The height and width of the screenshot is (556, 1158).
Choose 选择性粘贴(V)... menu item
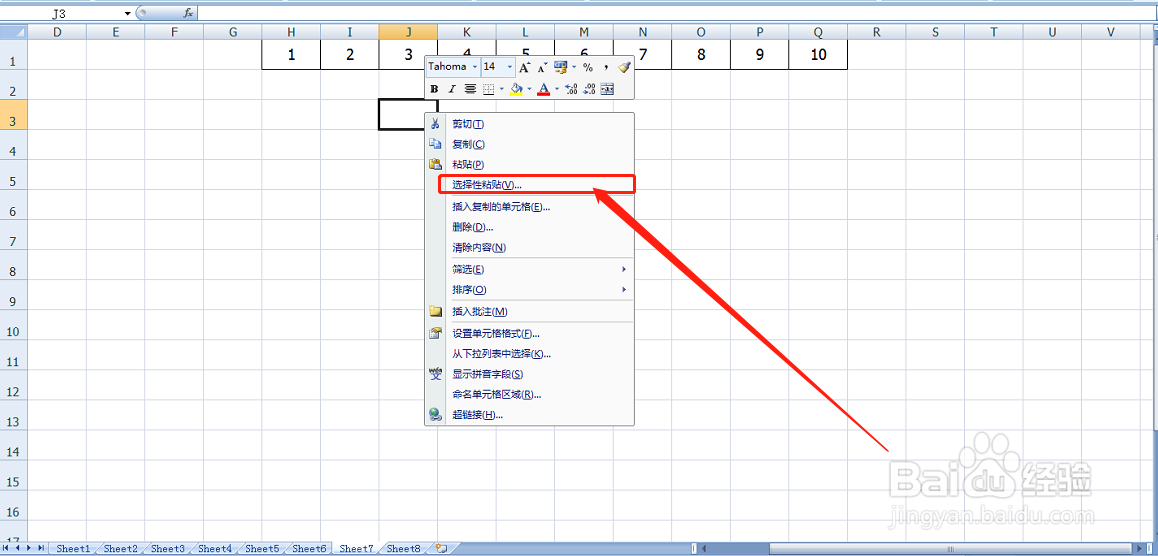point(529,184)
